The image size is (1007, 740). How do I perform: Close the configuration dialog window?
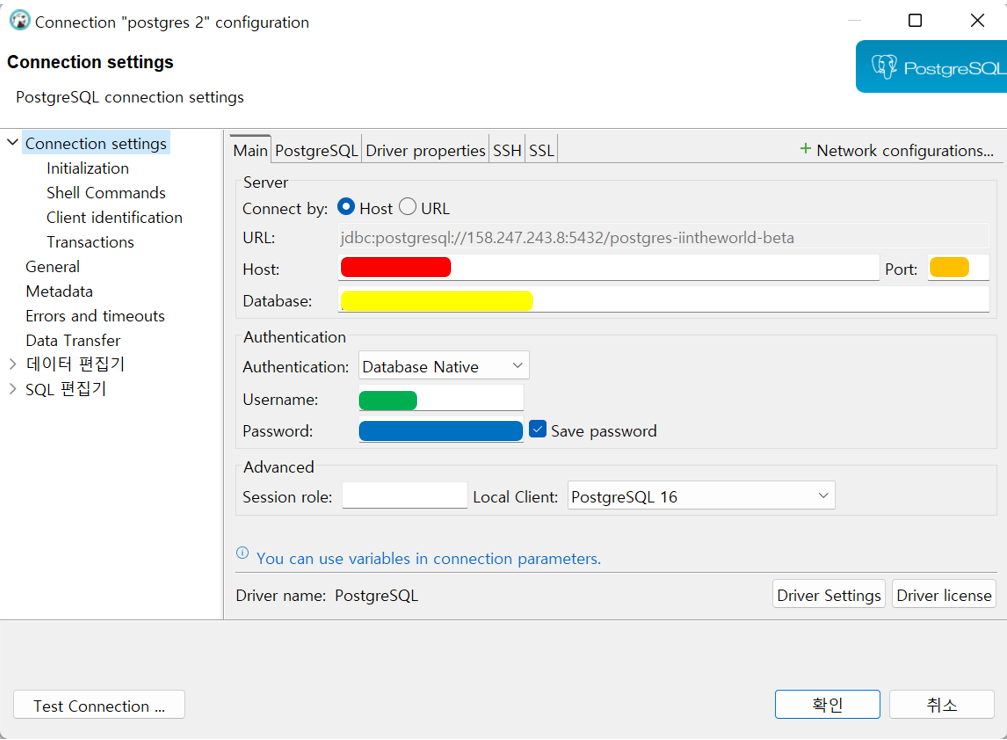point(977,21)
